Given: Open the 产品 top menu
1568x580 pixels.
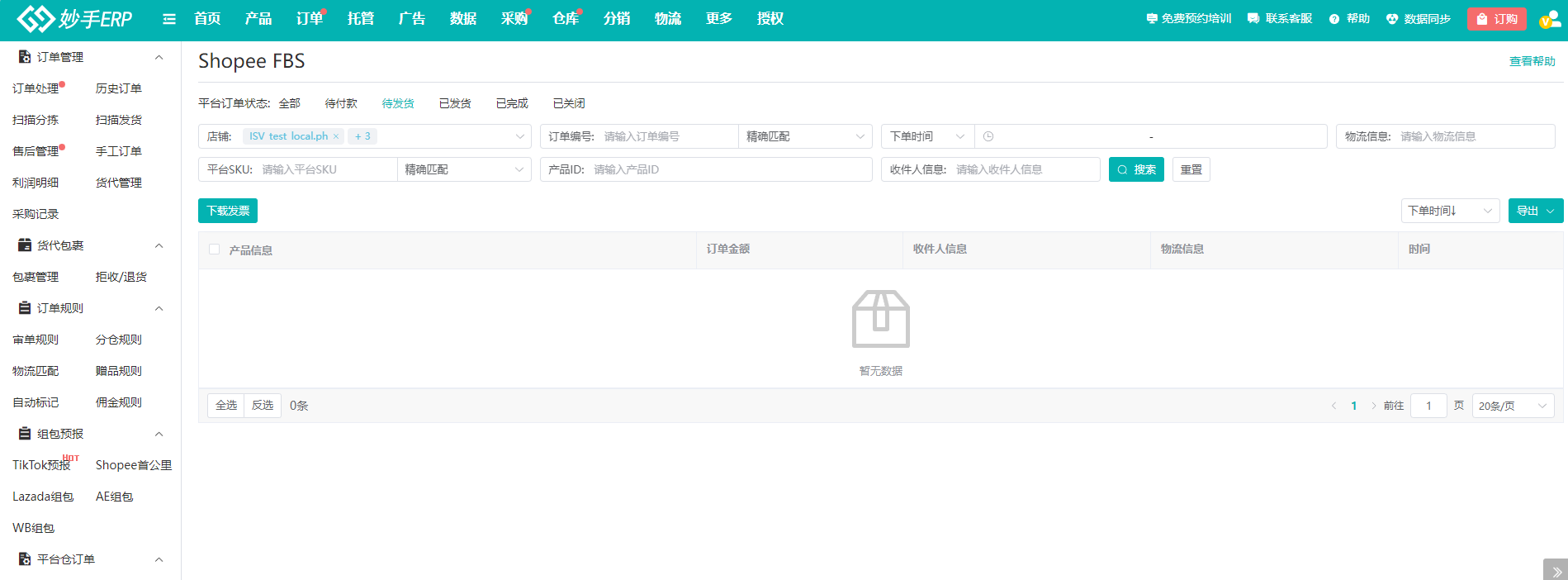Looking at the screenshot, I should tap(258, 18).
